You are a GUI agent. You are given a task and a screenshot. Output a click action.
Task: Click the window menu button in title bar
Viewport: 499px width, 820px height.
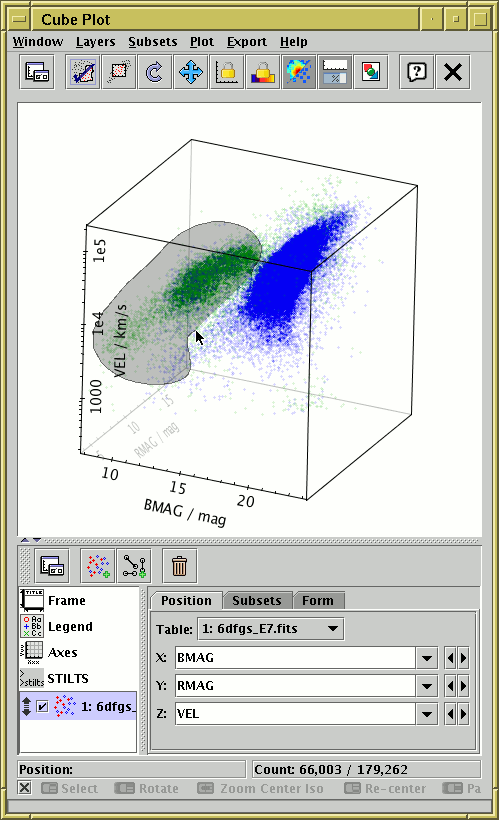click(19, 19)
